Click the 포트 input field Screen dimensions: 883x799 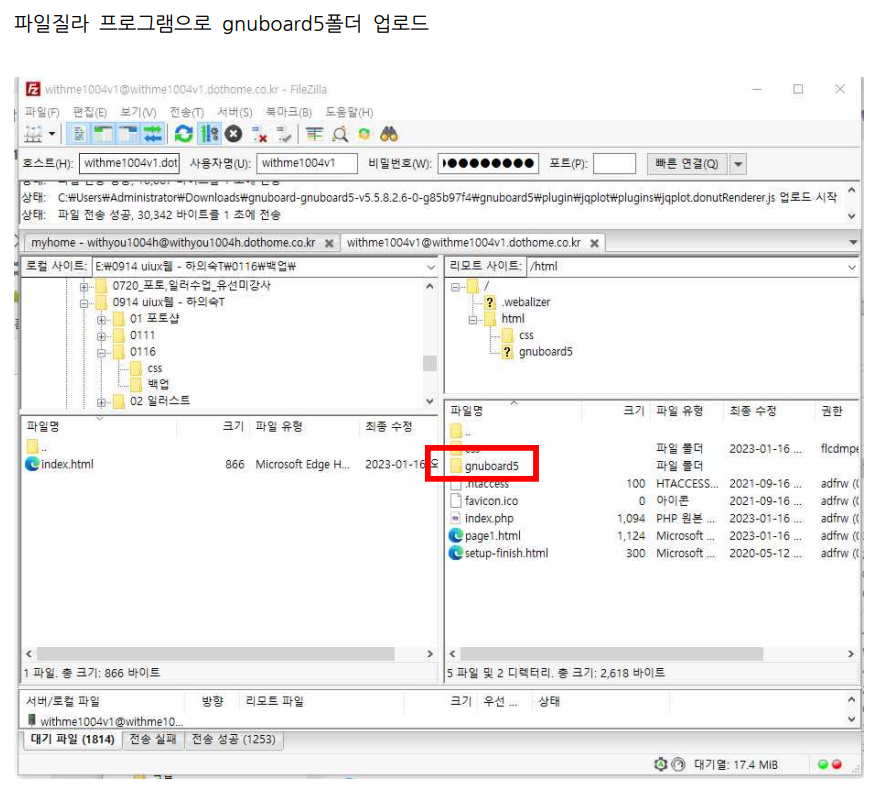(614, 163)
